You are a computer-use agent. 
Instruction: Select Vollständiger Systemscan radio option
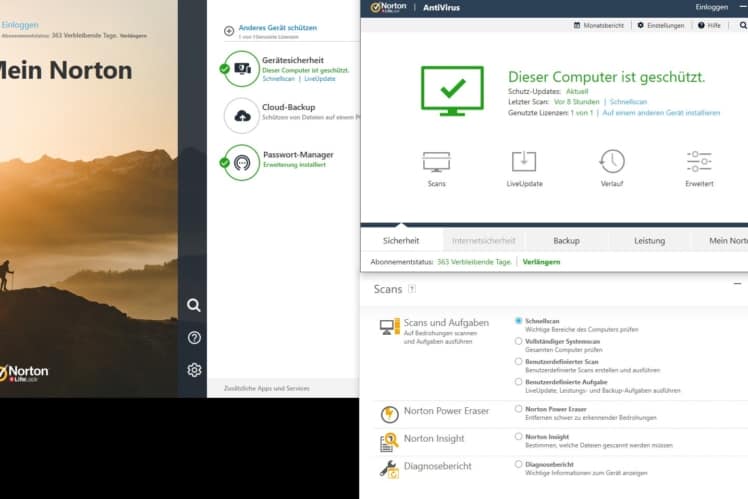(x=519, y=341)
